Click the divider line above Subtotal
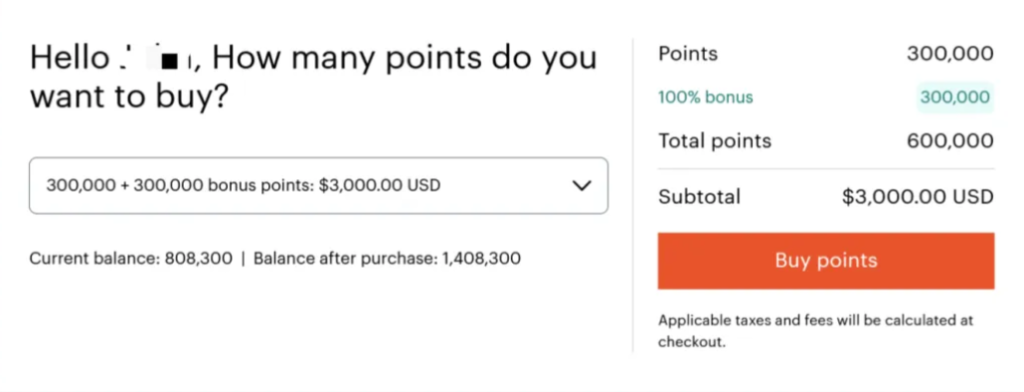1024x392 pixels. tap(826, 169)
